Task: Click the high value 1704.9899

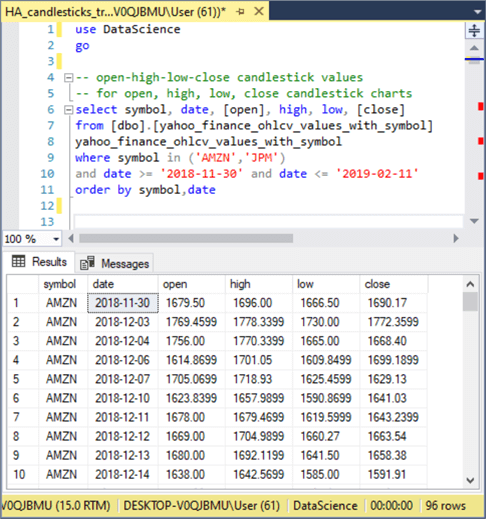Action: (x=259, y=436)
